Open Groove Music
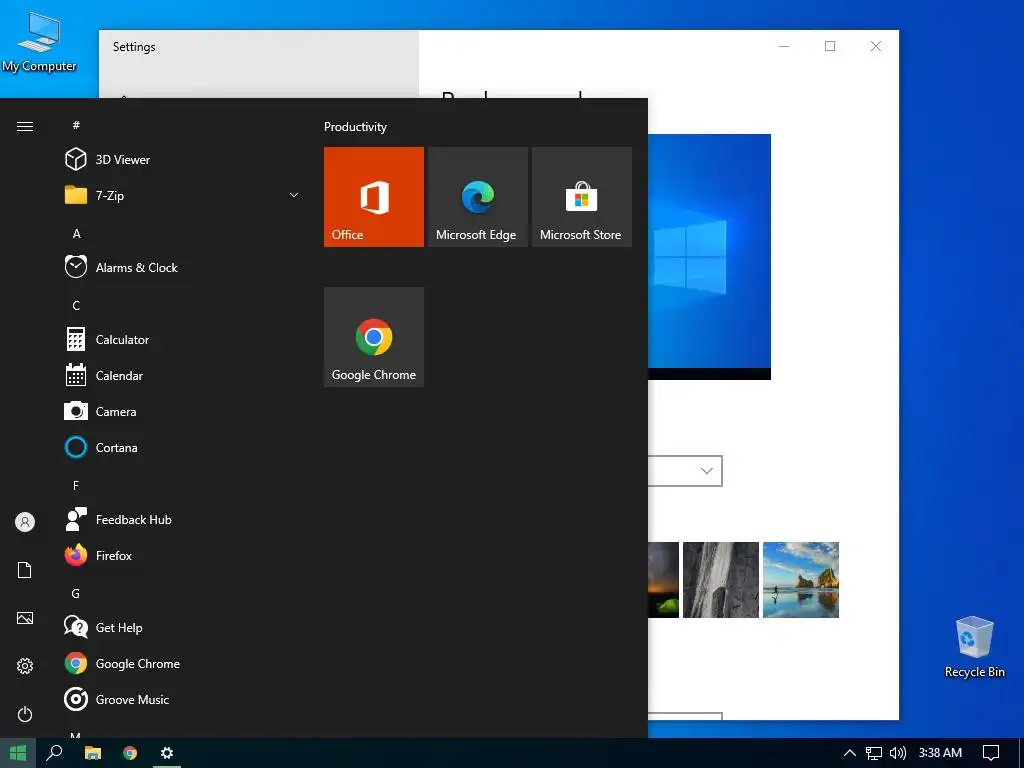1024x768 pixels. tap(180, 699)
